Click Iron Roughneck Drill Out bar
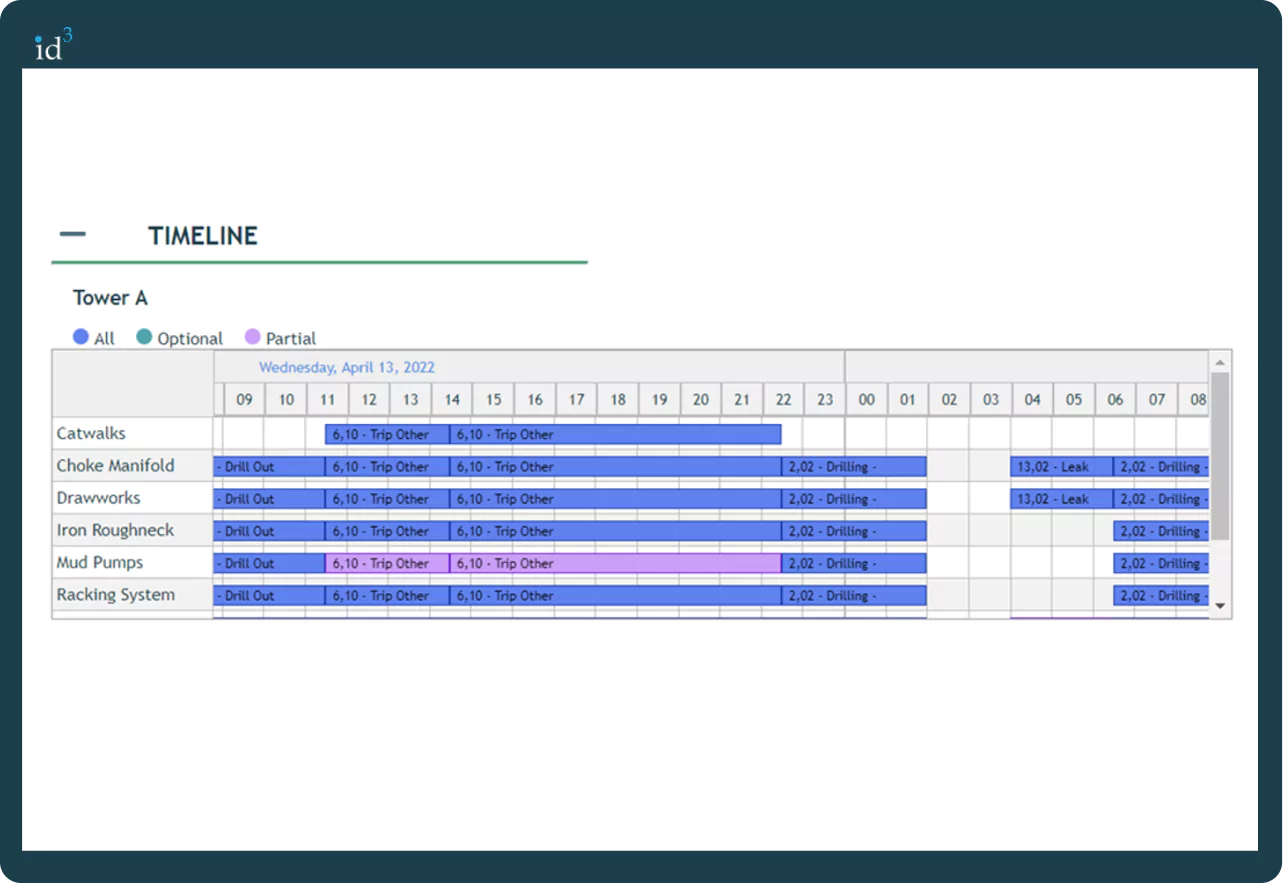The height and width of the screenshot is (883, 1283). click(x=269, y=531)
